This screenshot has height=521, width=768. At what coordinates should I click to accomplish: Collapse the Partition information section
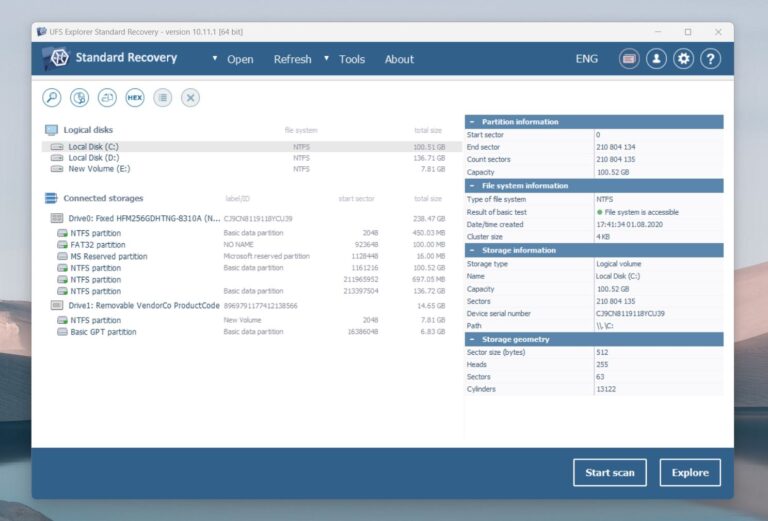pyautogui.click(x=473, y=122)
